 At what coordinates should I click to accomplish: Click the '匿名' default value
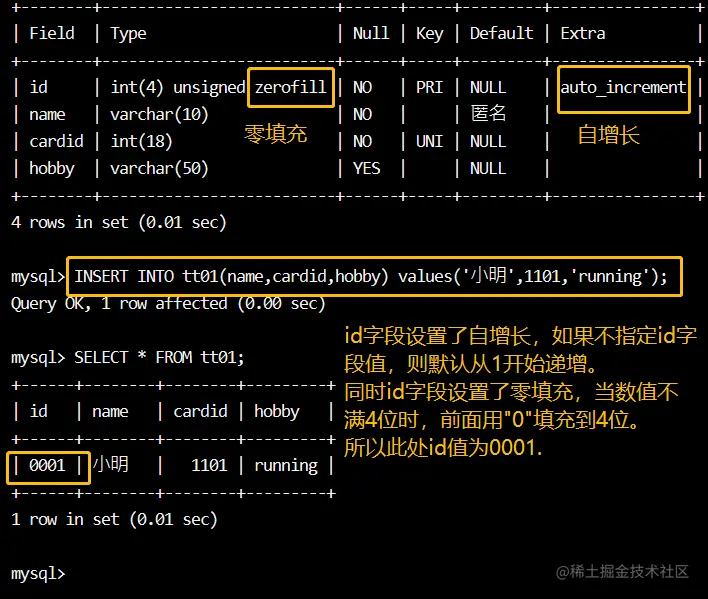[488, 113]
